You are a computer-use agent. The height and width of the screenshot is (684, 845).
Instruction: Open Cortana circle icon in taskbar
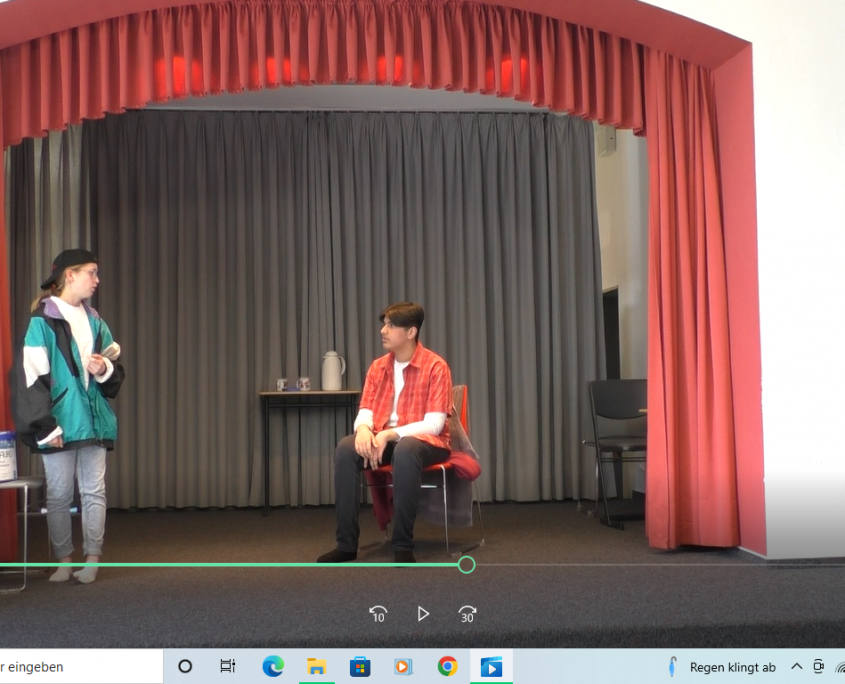(185, 667)
